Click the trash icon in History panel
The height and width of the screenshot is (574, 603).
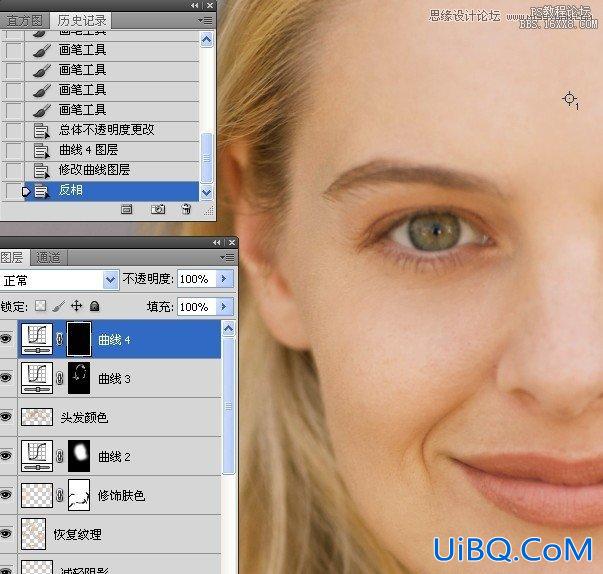(186, 209)
